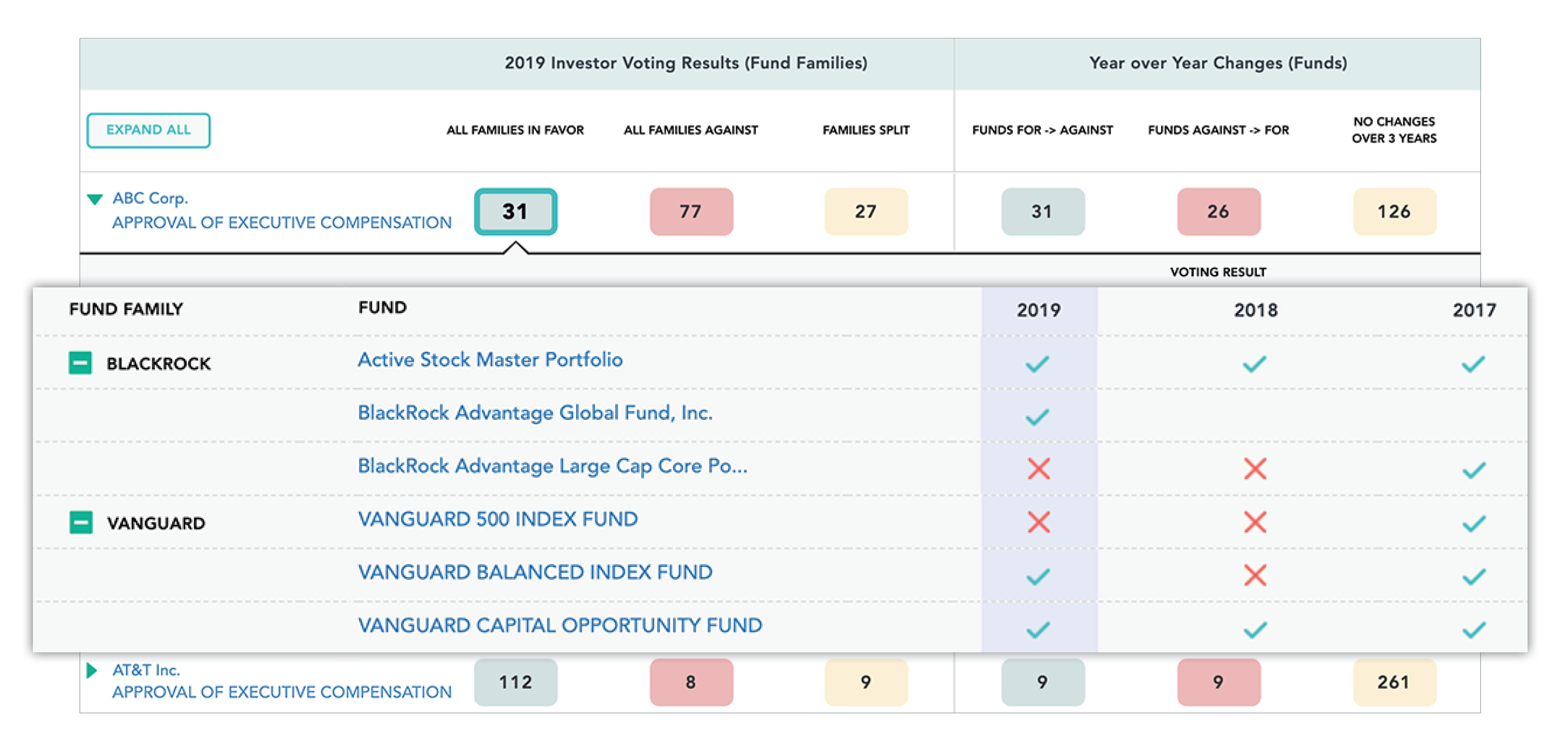The height and width of the screenshot is (751, 1568).
Task: Collapse the Vanguard fund family group
Action: 81,522
